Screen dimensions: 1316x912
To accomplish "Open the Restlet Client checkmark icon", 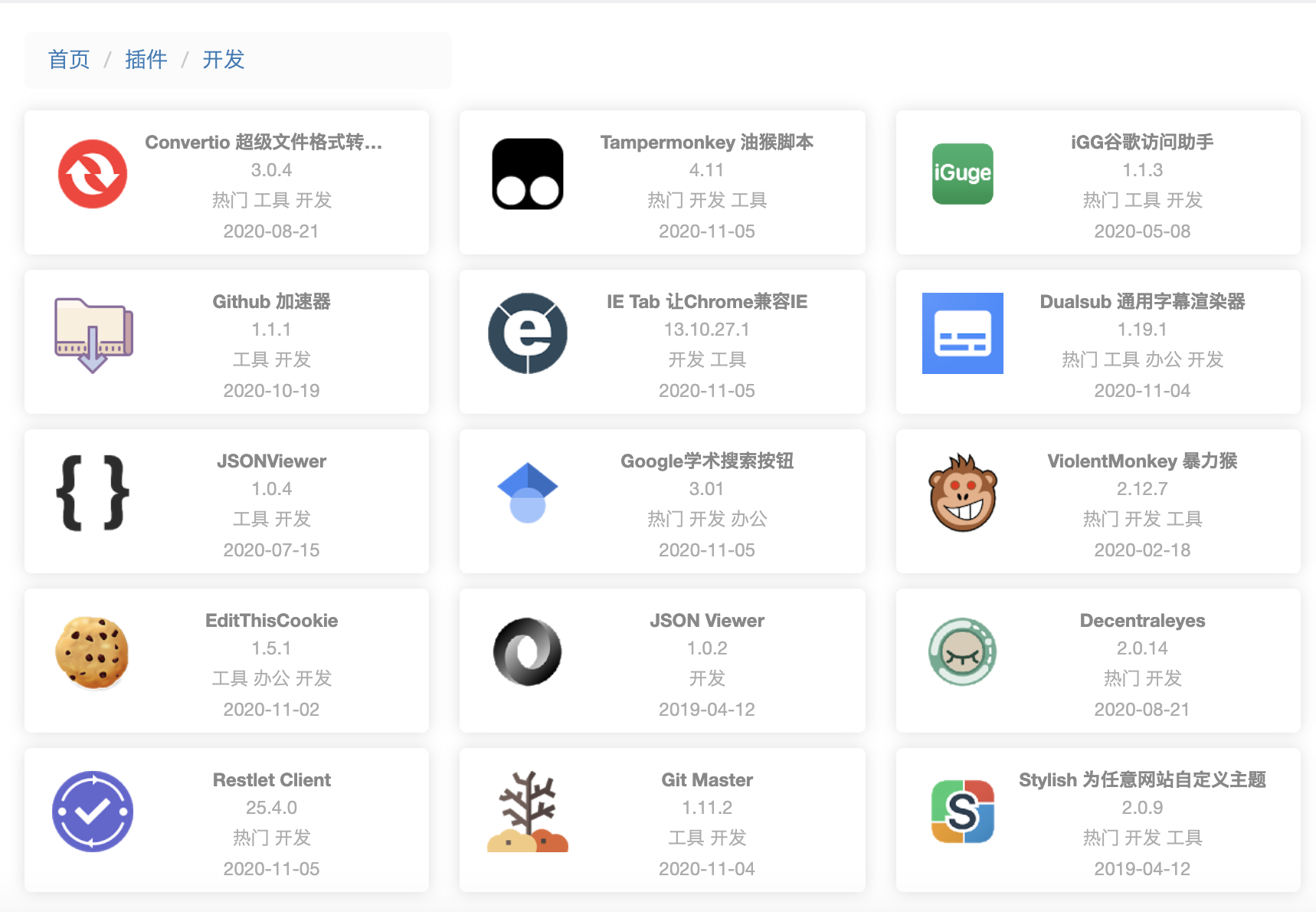I will tap(93, 812).
